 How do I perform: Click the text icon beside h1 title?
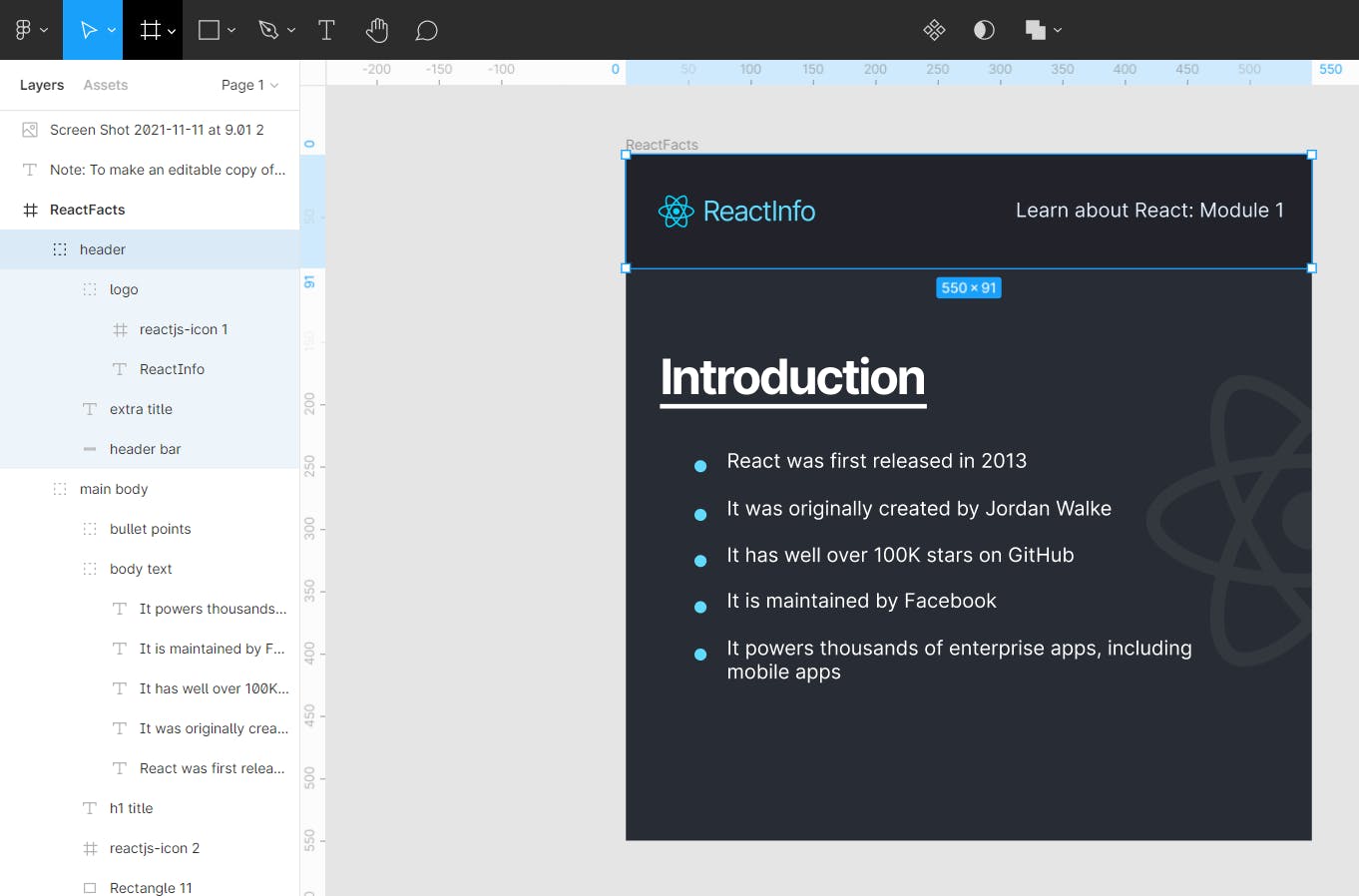[x=90, y=808]
